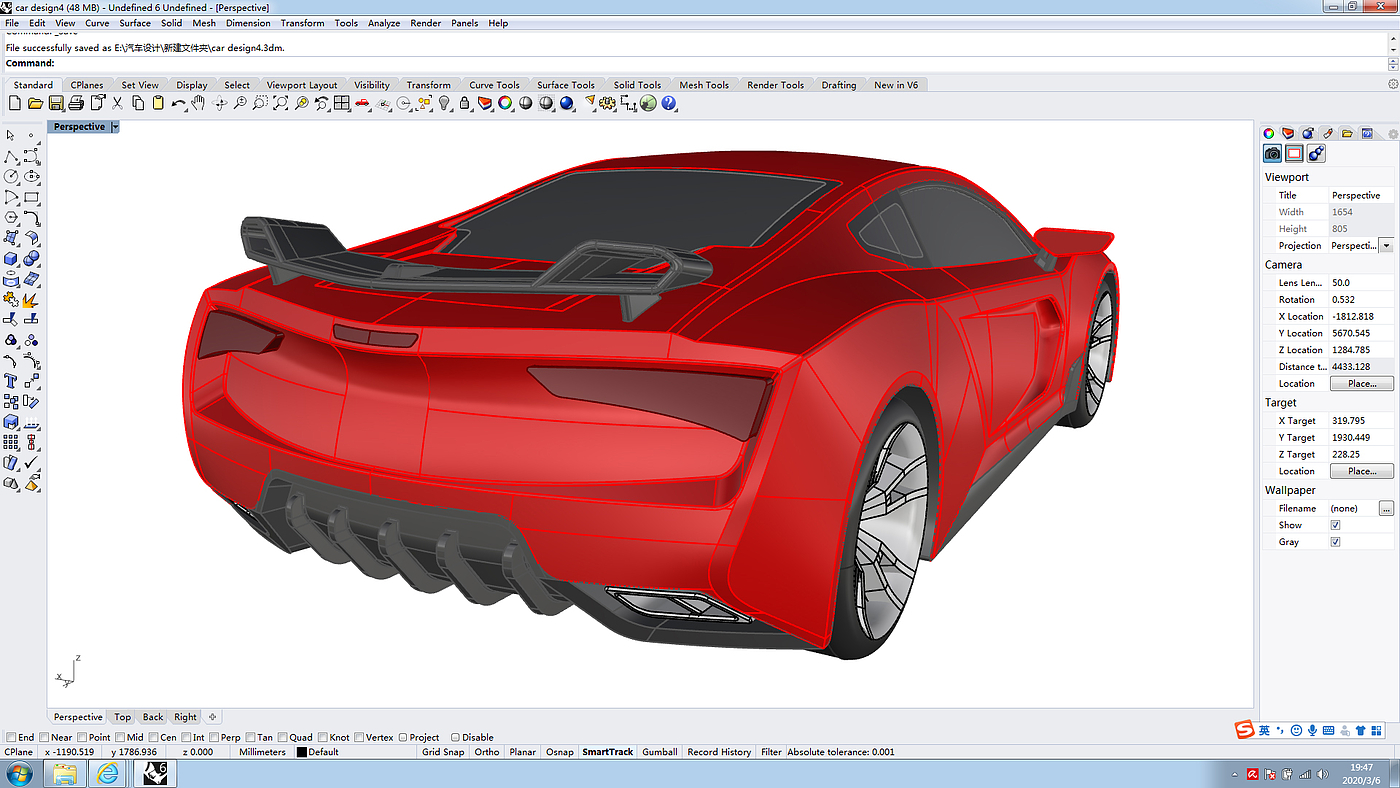This screenshot has width=1400, height=788.
Task: Select the Text object tool in left sidebar
Action: 11,380
